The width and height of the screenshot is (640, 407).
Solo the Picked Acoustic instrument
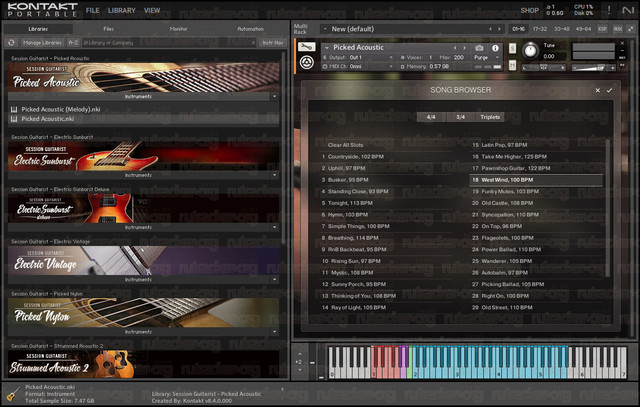(x=513, y=49)
